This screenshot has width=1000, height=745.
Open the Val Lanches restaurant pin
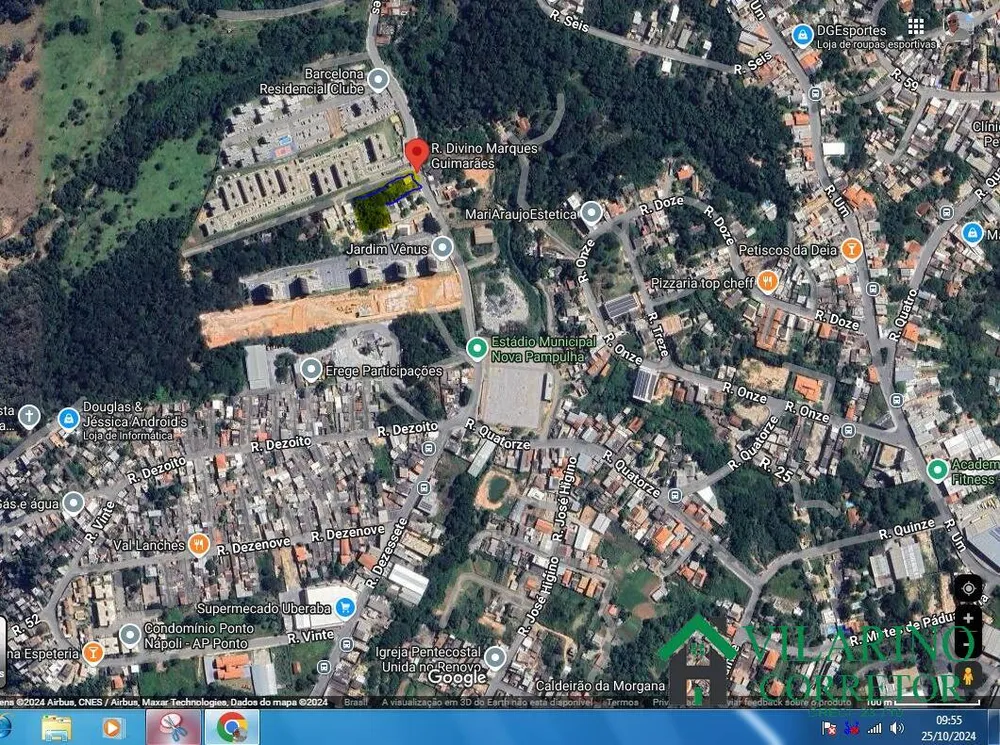click(198, 545)
